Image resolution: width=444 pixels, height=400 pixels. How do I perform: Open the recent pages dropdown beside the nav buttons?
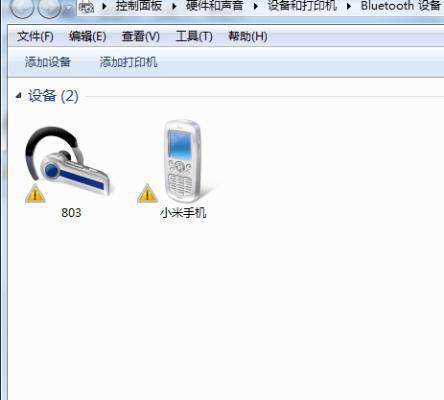click(68, 9)
